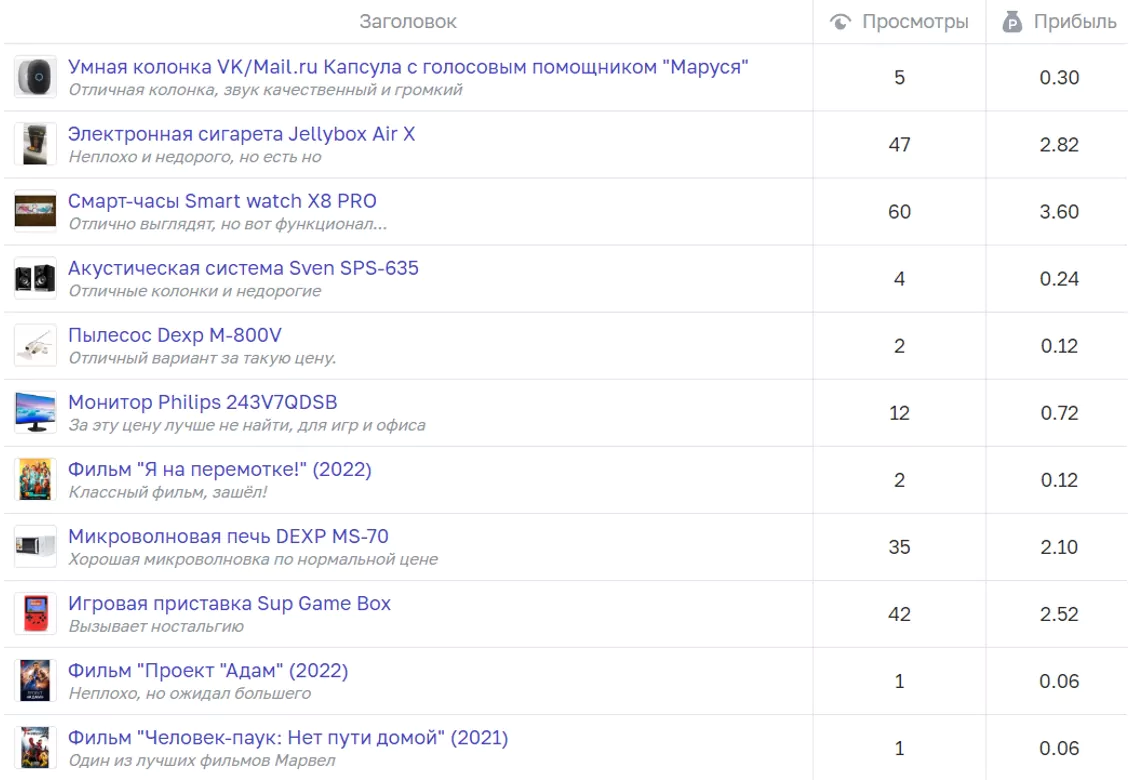Click views value 5 for Капсула row
Screen dimensions: 1130x783
point(899,77)
